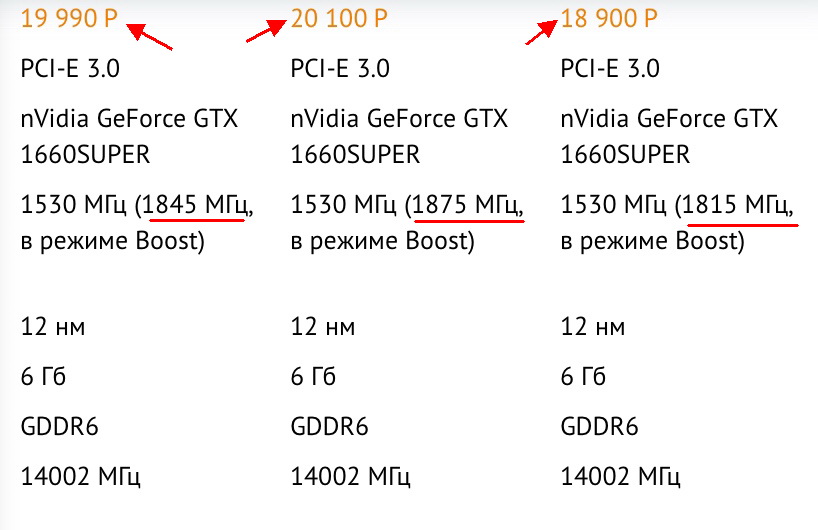Click 14002 МГц in the 19 990 ₽ column
Screen dimensions: 818x530
[80, 476]
